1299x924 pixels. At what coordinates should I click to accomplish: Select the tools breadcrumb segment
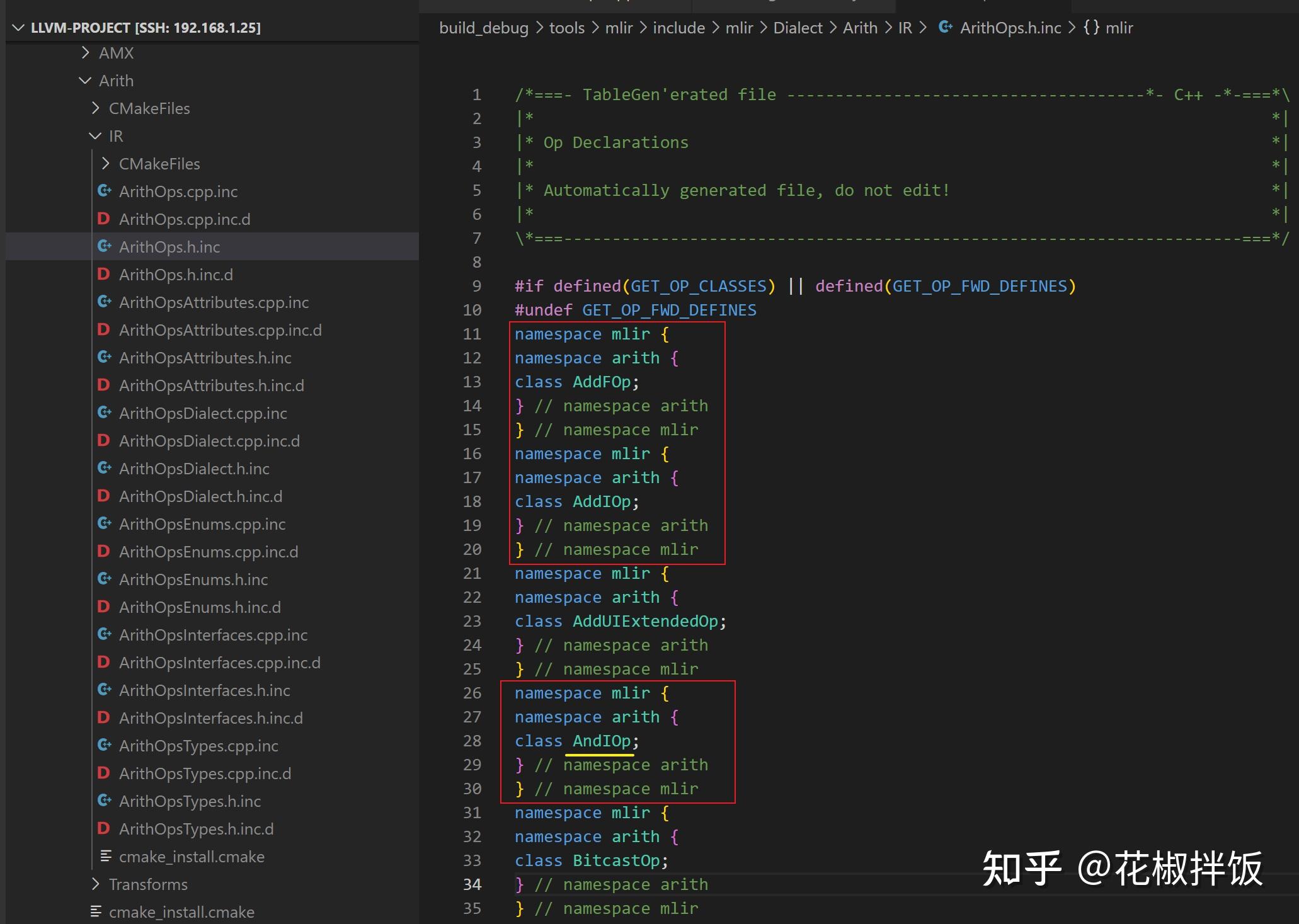point(567,28)
